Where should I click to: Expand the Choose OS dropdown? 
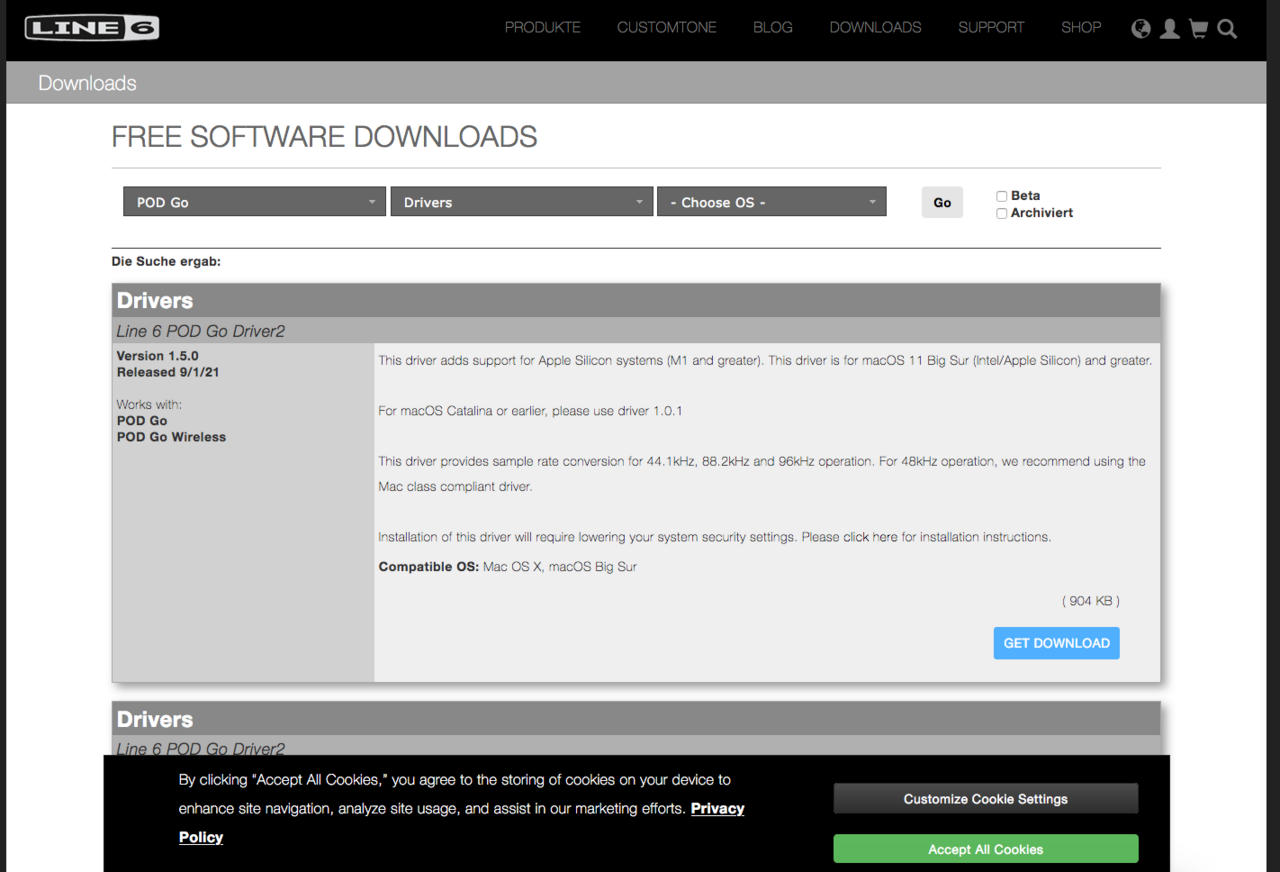(771, 202)
